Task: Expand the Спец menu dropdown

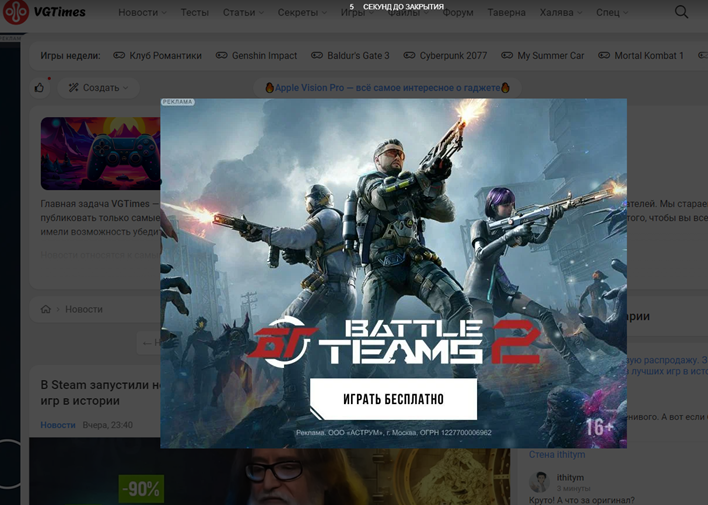Action: pyautogui.click(x=612, y=13)
